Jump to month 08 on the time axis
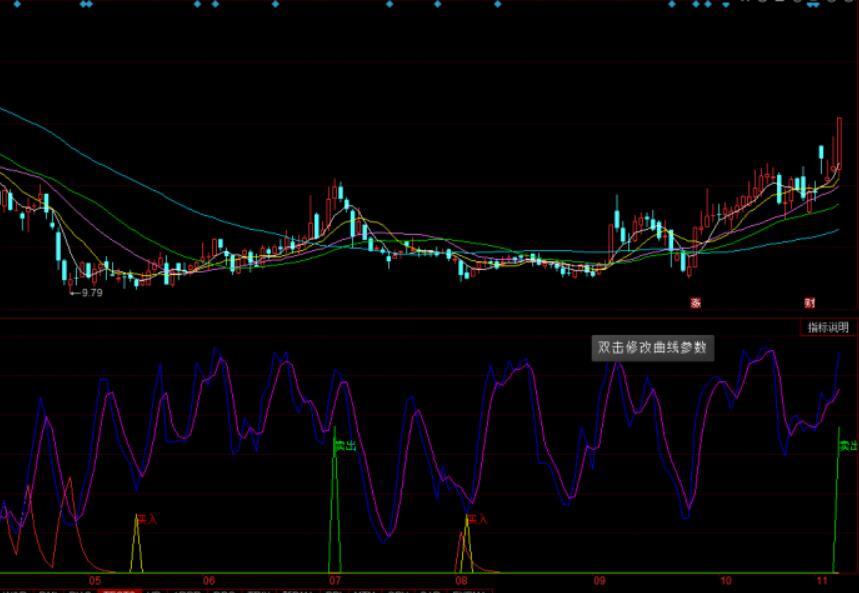This screenshot has height=593, width=859. [x=461, y=580]
